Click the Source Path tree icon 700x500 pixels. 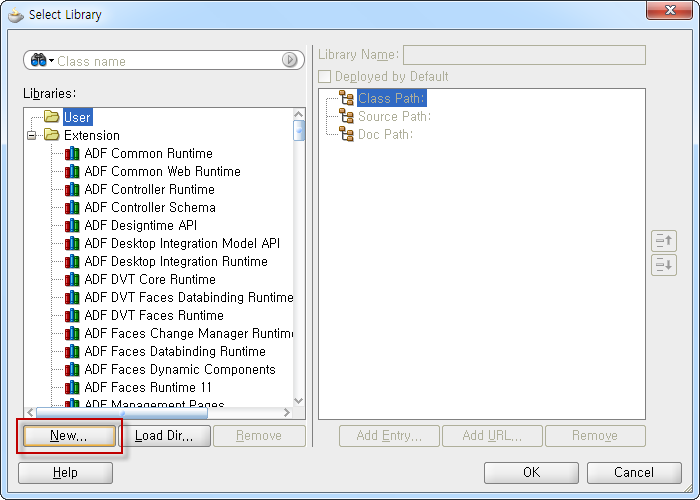coord(346,116)
